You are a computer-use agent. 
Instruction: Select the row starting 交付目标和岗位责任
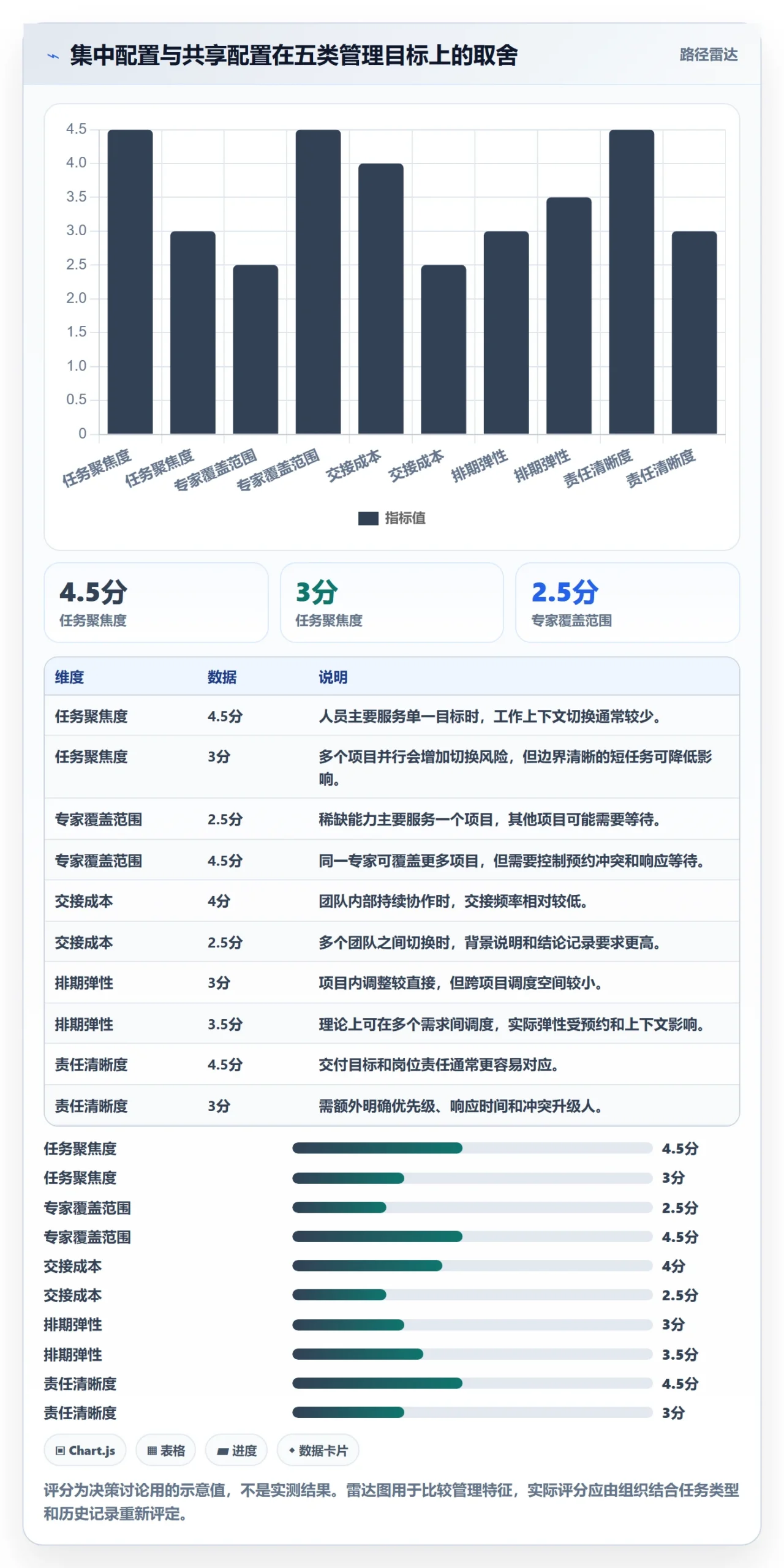392,1065
